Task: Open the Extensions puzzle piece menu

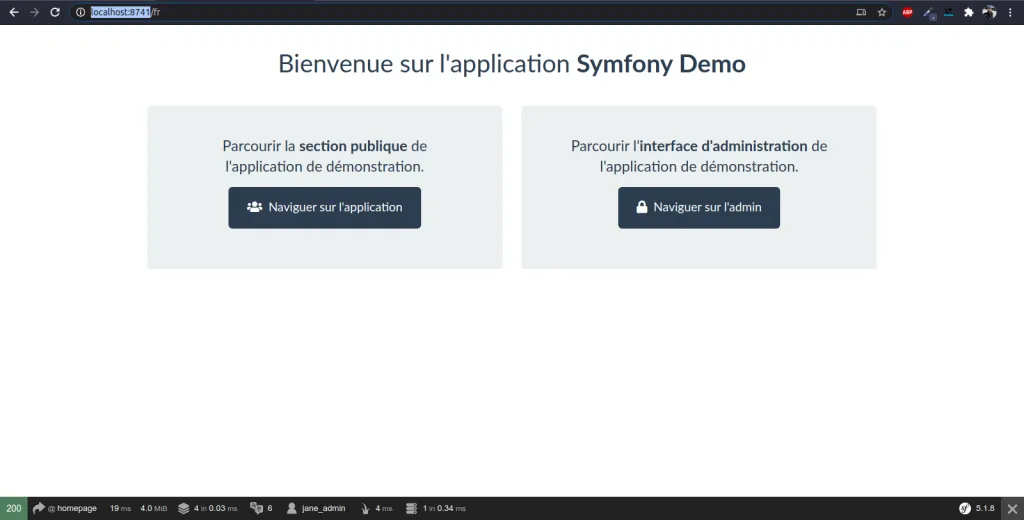Action: tap(968, 12)
